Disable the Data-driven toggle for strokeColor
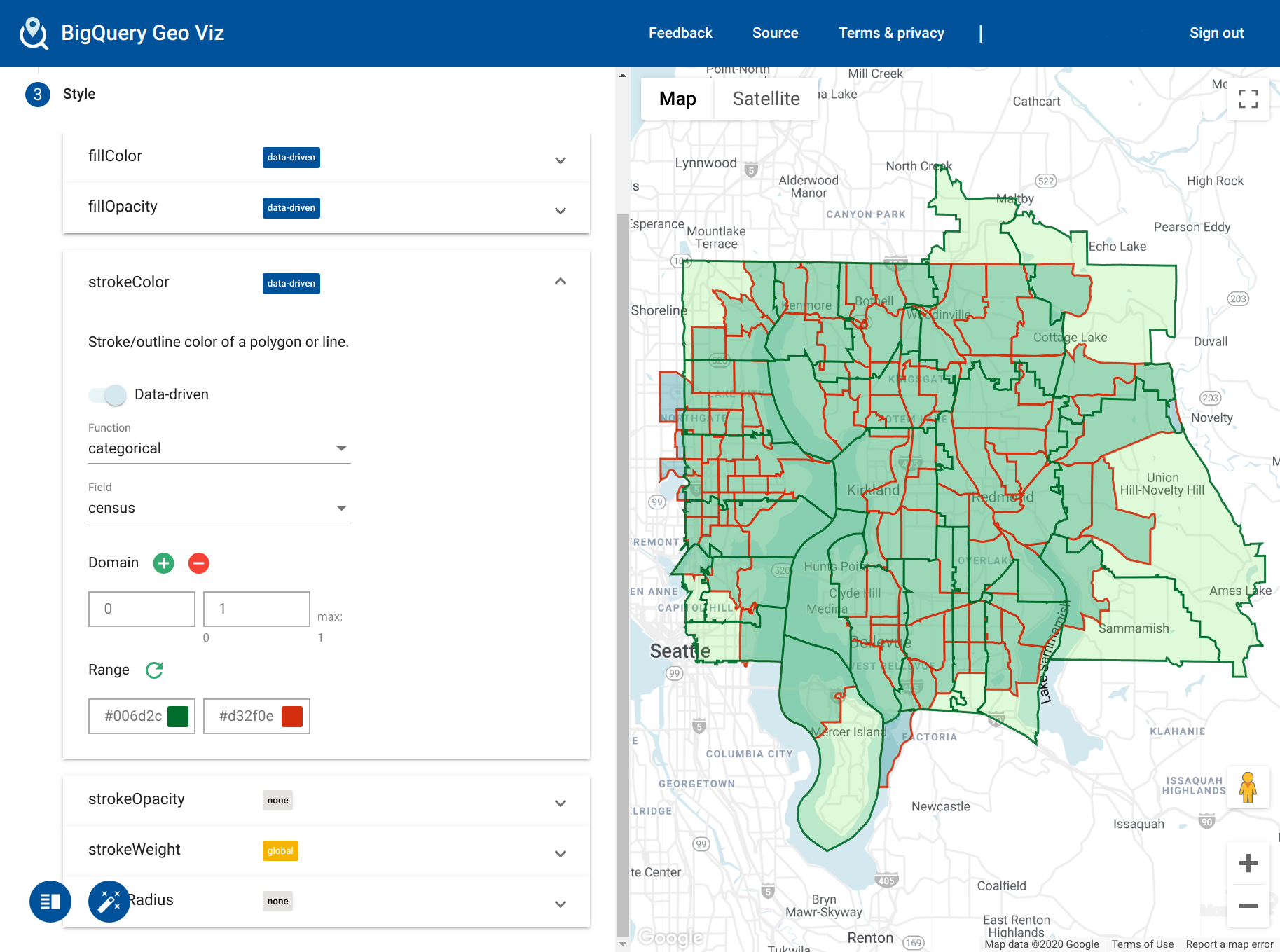The width and height of the screenshot is (1280, 952). pos(106,394)
